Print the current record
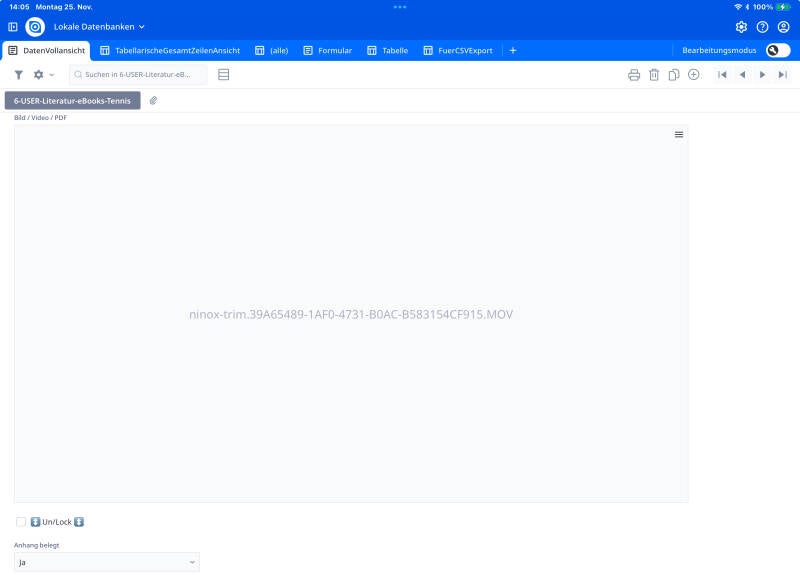The width and height of the screenshot is (800, 575). [634, 75]
